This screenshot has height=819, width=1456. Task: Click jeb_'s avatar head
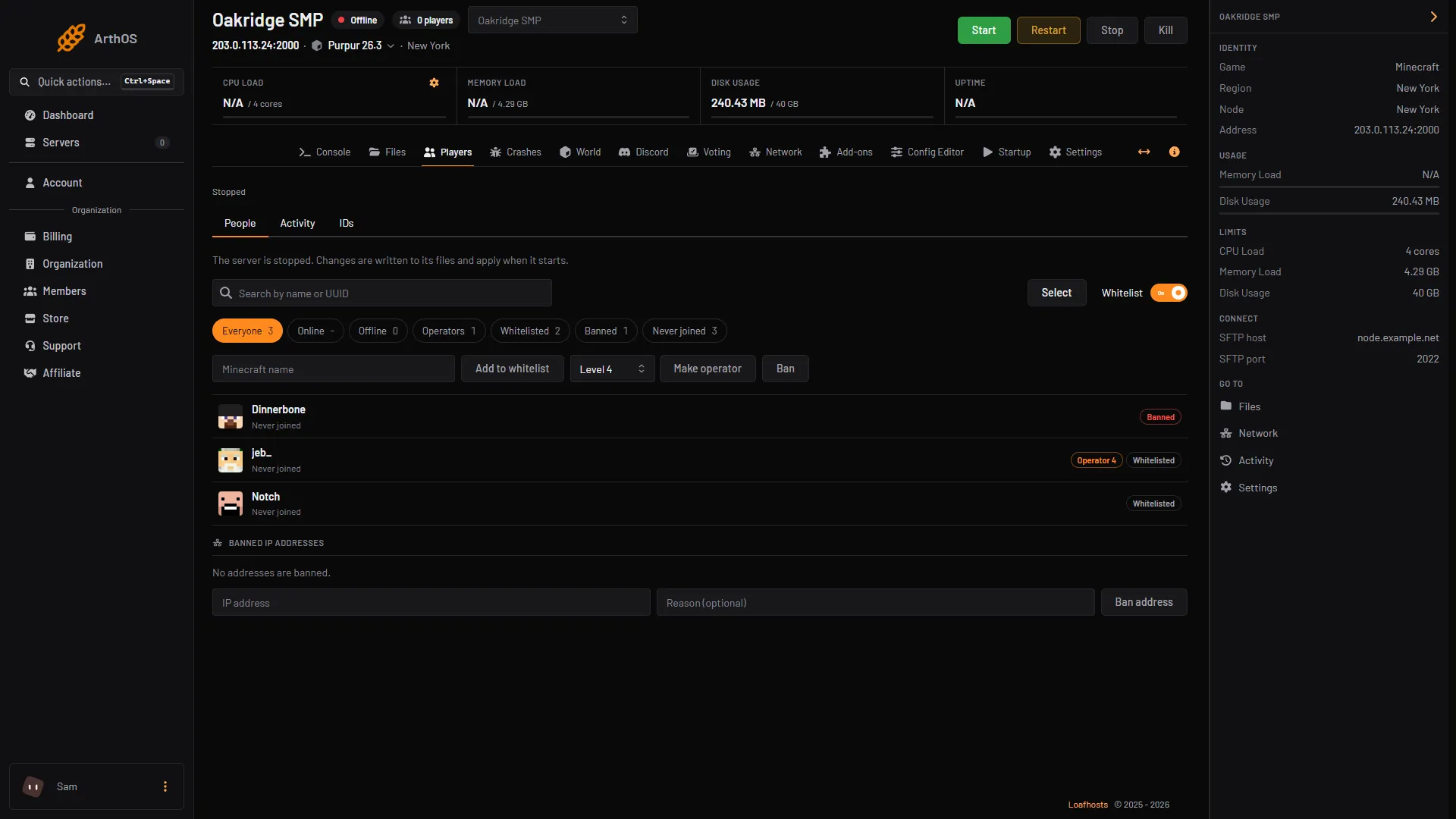pos(231,460)
